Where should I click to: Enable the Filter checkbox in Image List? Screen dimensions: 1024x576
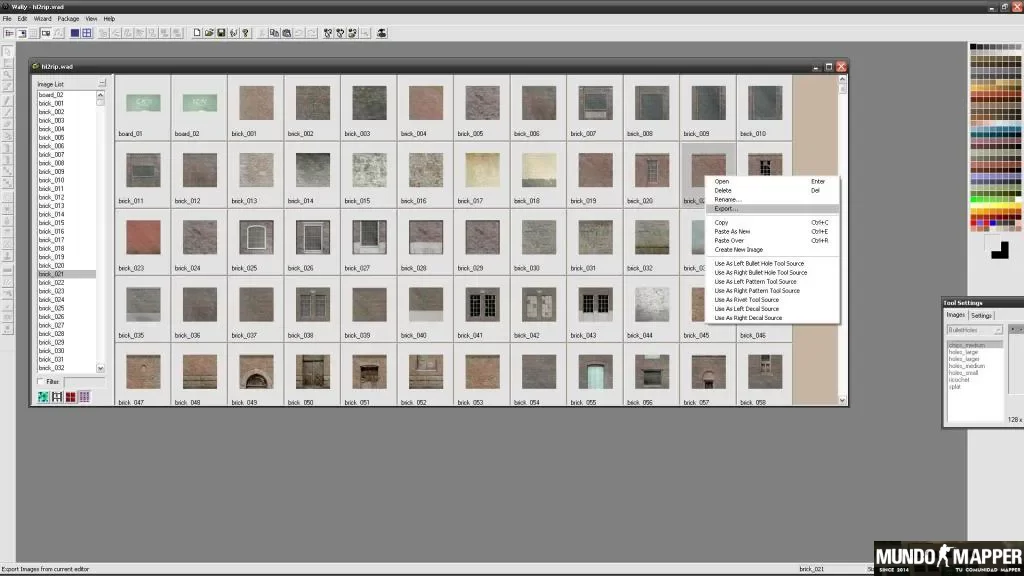[40, 381]
